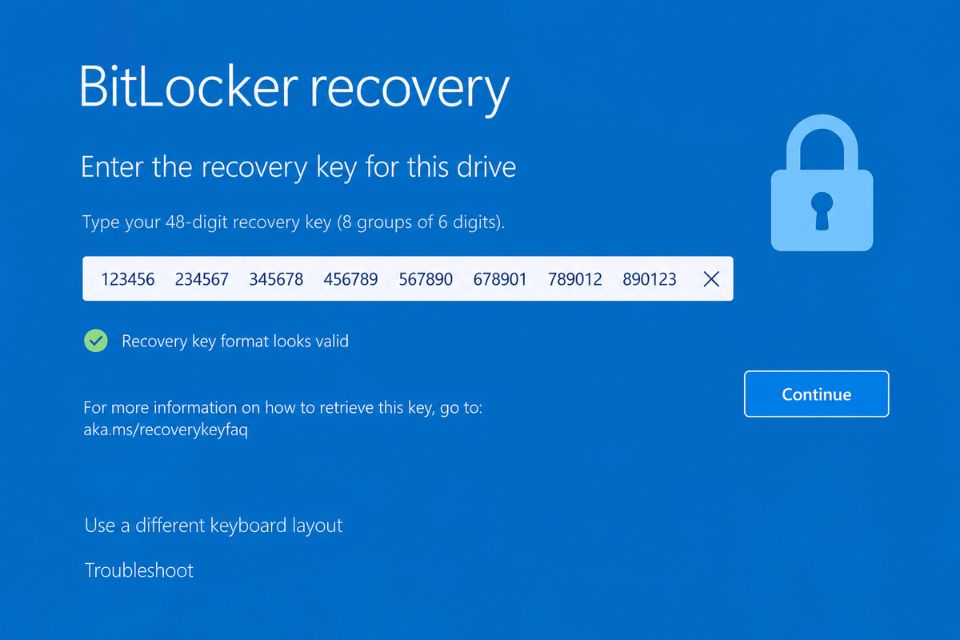Click the aka.ms/recoverykeyfaq link text
960x640 pixels.
[166, 429]
